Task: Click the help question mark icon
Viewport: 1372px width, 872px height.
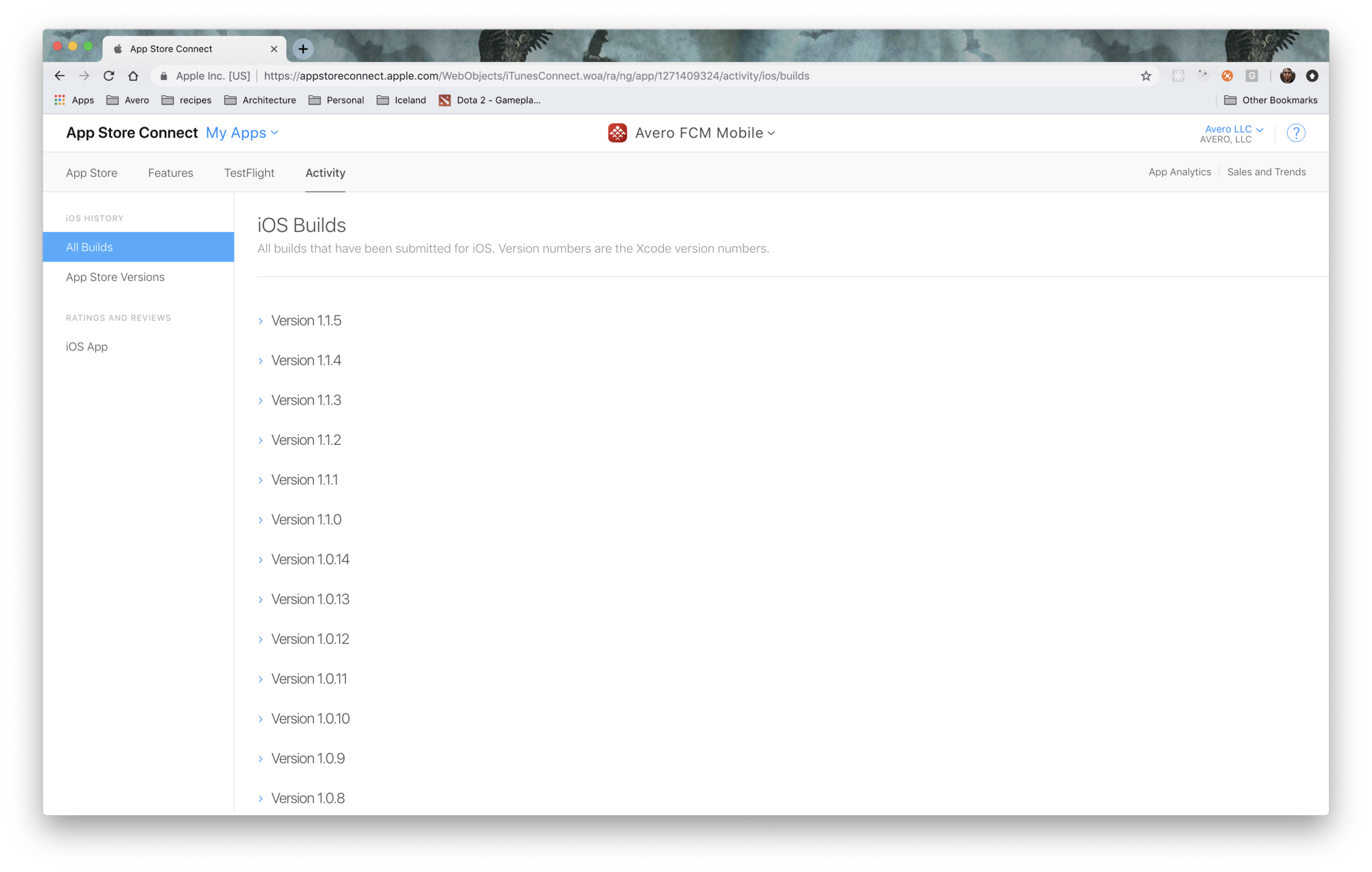Action: point(1295,133)
